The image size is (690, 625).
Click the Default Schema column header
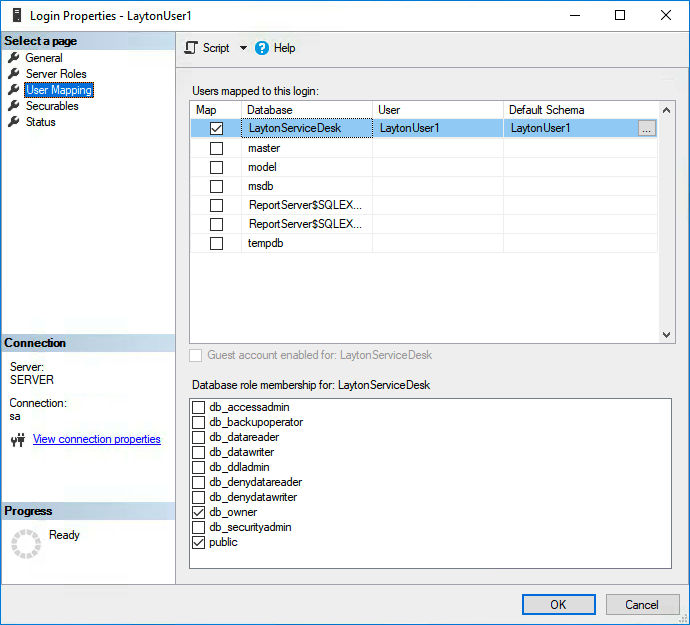tap(581, 110)
